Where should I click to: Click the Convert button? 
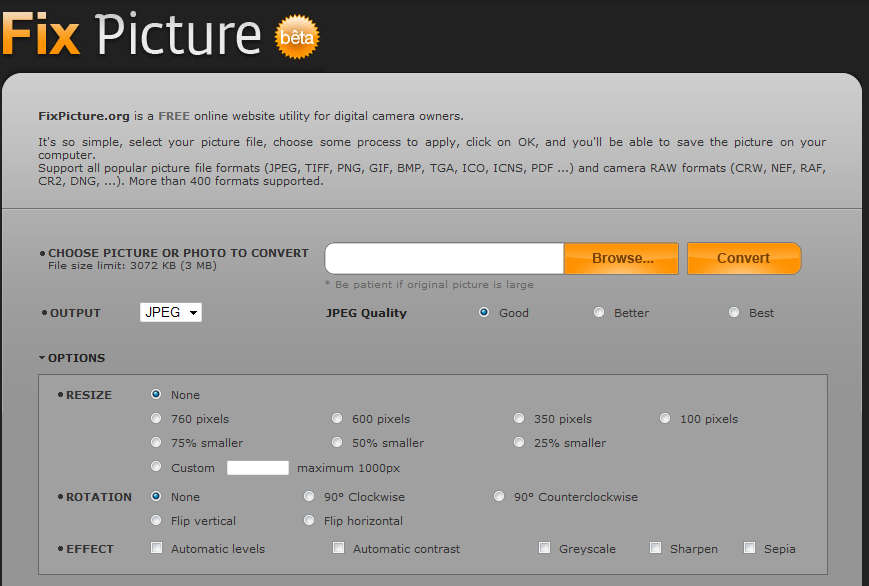[744, 258]
